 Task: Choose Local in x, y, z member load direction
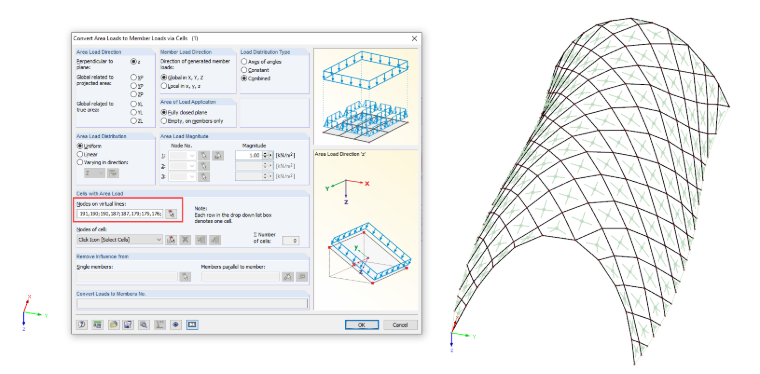click(164, 86)
